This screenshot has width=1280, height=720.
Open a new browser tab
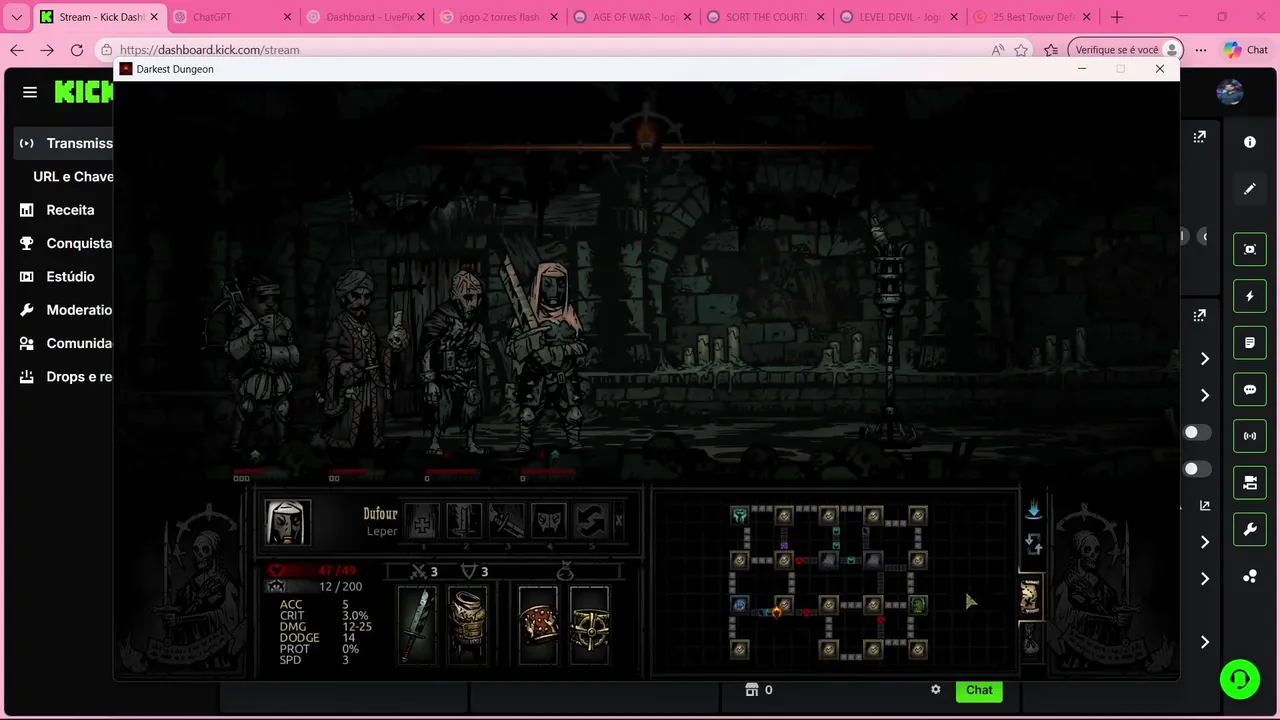pyautogui.click(x=1117, y=17)
